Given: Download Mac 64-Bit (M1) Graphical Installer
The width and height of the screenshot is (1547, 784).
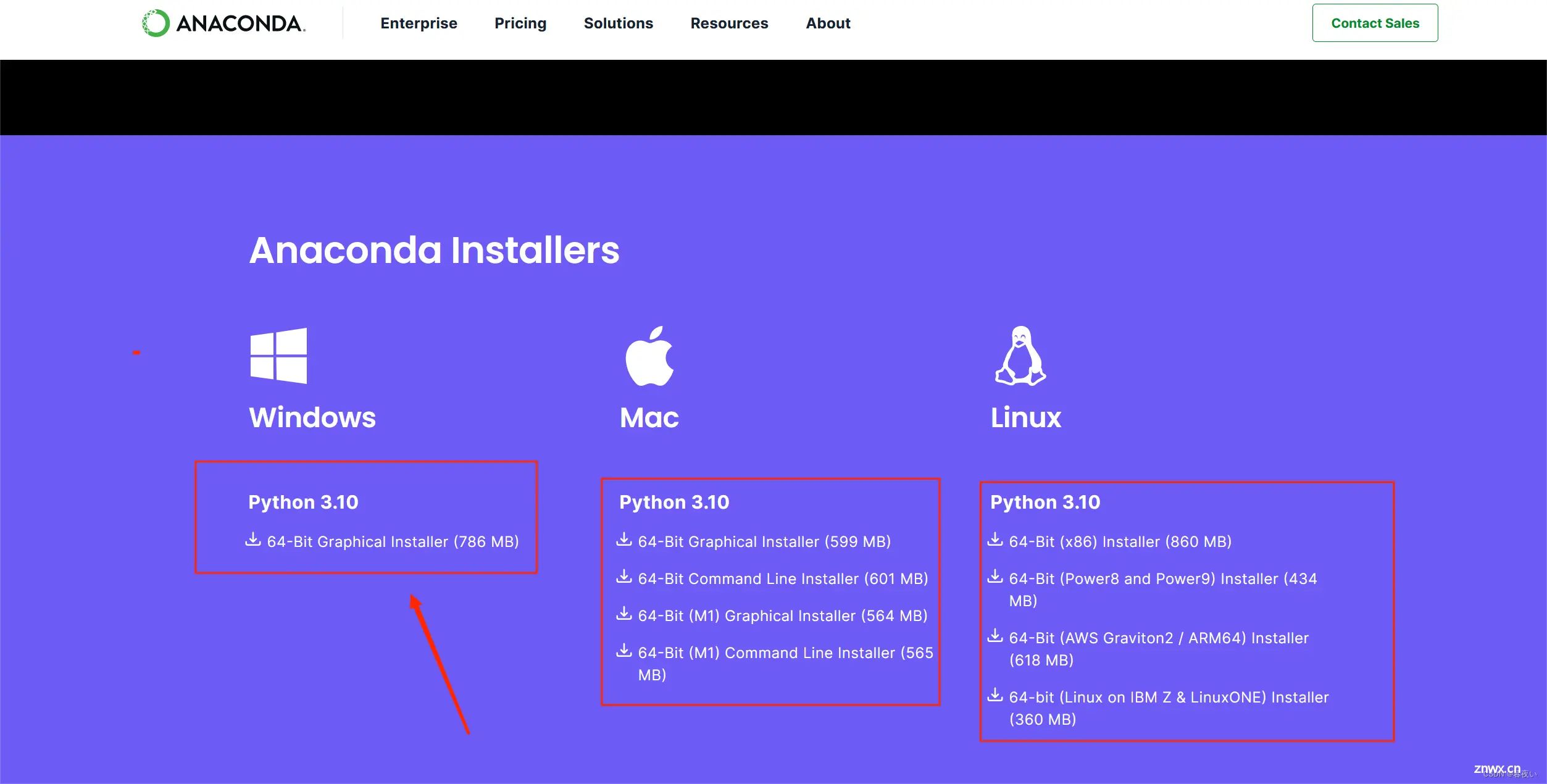Looking at the screenshot, I should 783,615.
